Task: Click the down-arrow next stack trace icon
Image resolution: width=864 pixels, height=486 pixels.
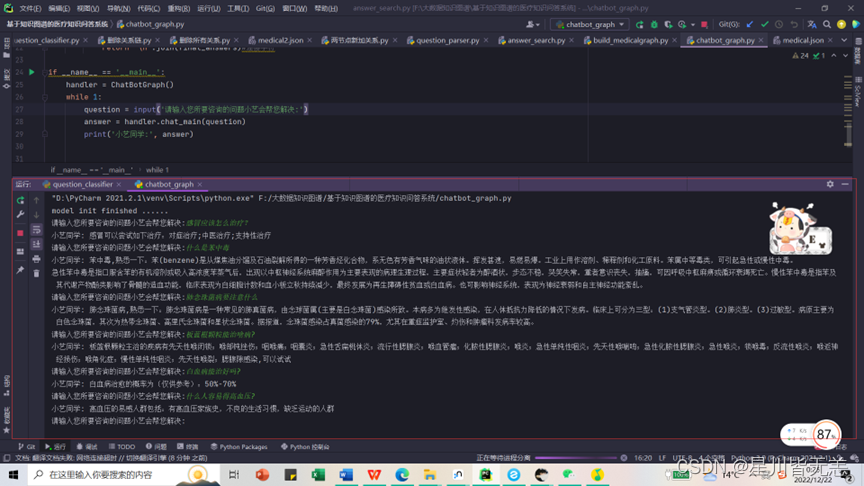Action: [x=36, y=215]
